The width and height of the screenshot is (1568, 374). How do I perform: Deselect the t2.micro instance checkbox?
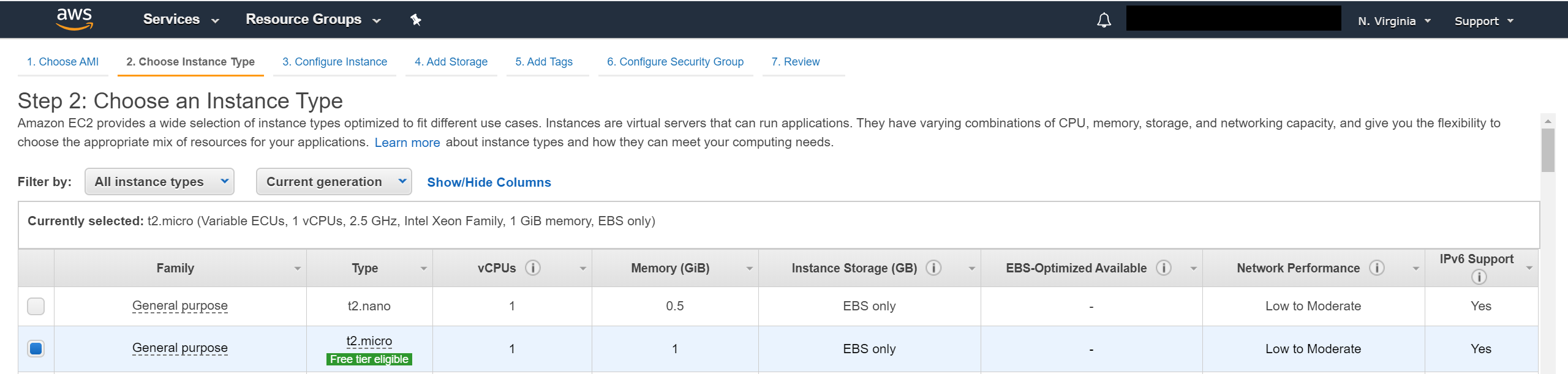pos(36,349)
